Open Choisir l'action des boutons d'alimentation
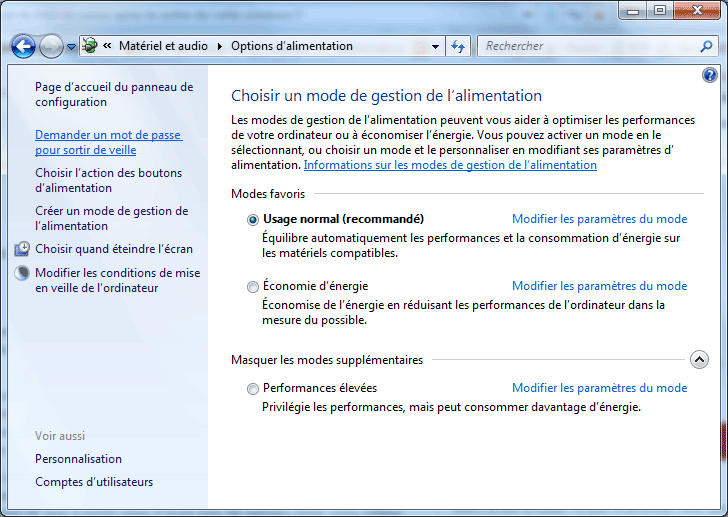 click(x=109, y=180)
